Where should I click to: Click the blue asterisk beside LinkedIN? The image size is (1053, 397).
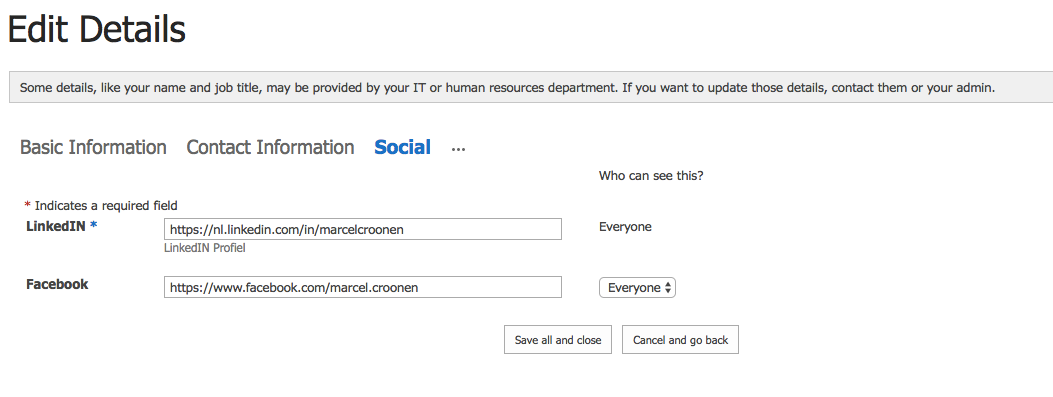coord(93,226)
